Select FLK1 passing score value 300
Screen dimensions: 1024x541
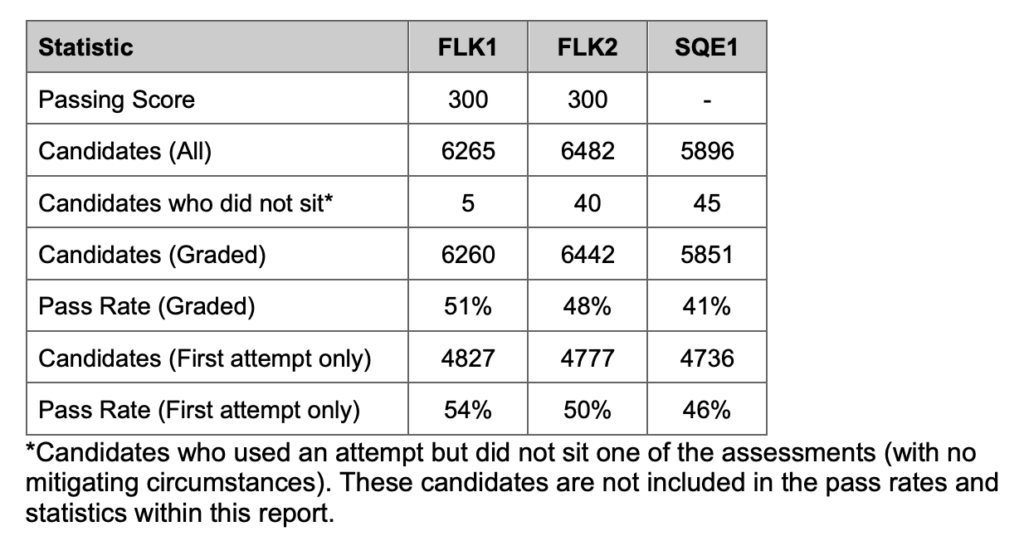(x=468, y=100)
